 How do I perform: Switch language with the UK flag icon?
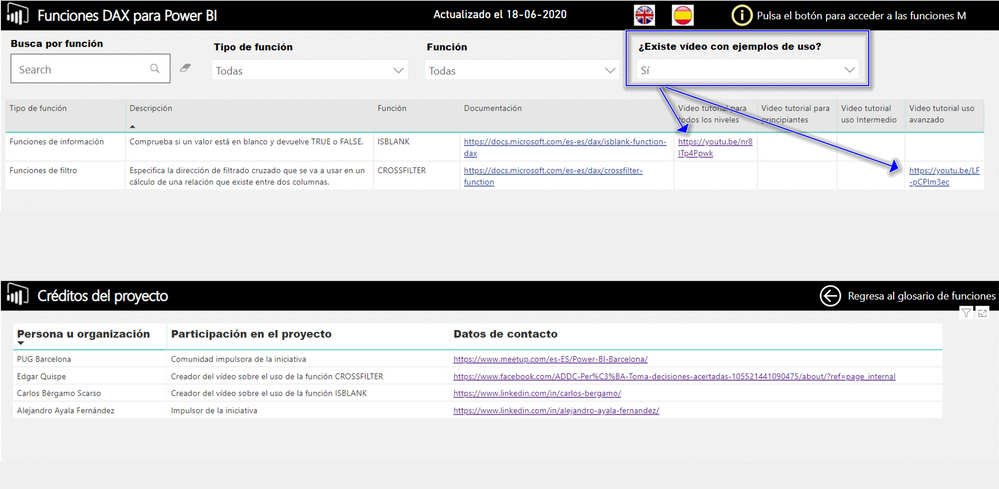pyautogui.click(x=645, y=15)
